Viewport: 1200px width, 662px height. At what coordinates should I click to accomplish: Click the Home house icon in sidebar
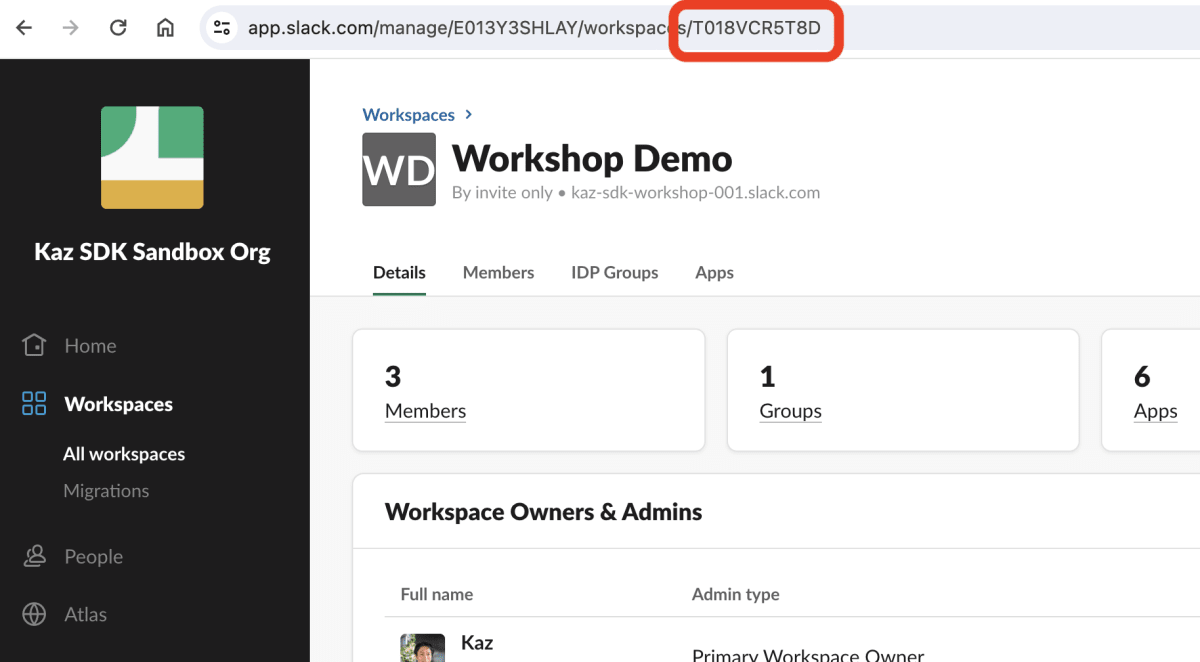(x=34, y=345)
